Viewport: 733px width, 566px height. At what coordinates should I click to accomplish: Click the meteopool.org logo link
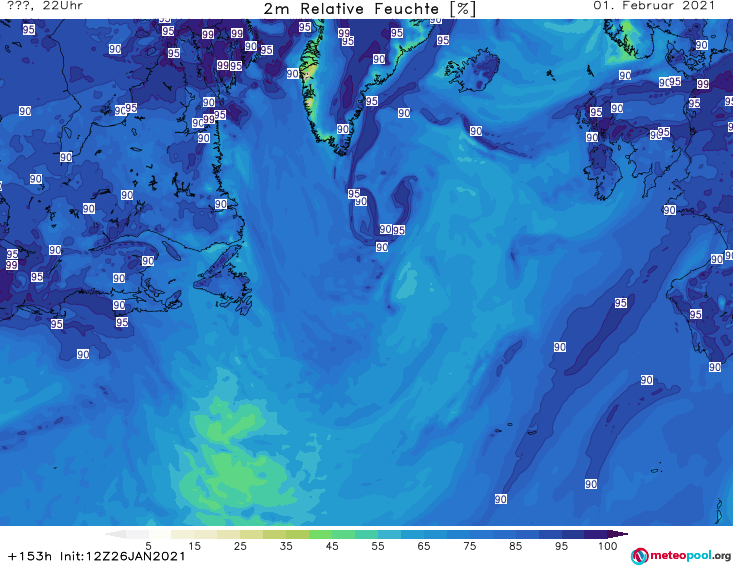681,556
